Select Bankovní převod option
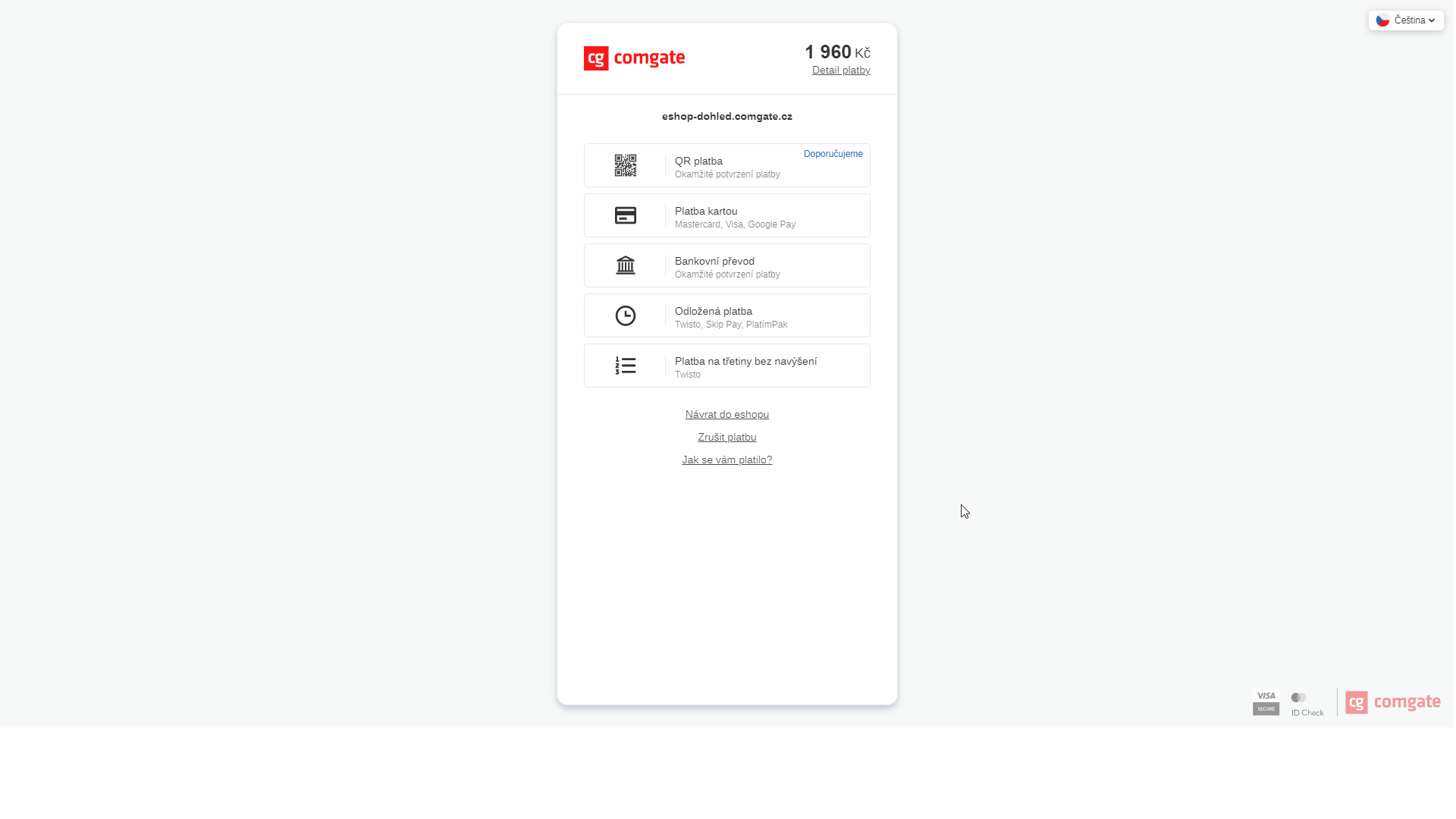The width and height of the screenshot is (1456, 819). (728, 266)
